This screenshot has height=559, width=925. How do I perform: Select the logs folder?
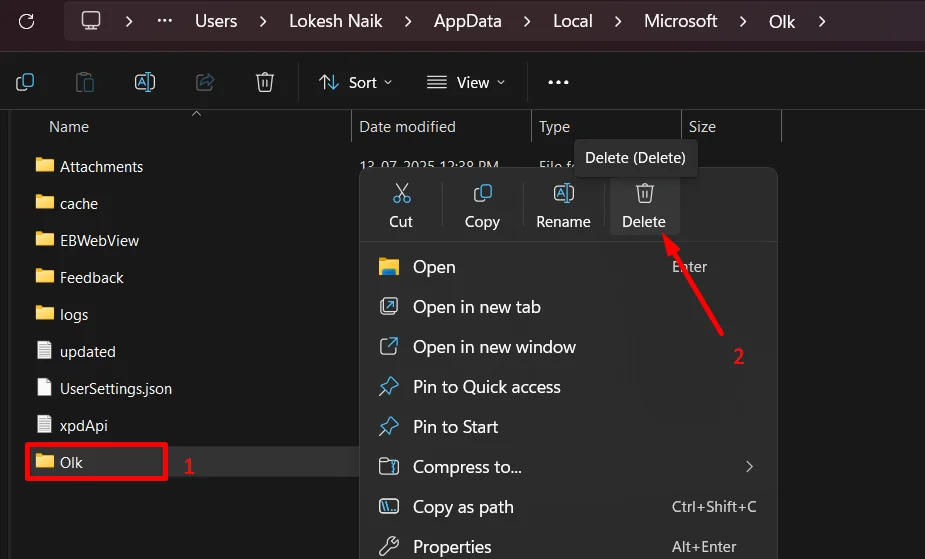(x=62, y=314)
